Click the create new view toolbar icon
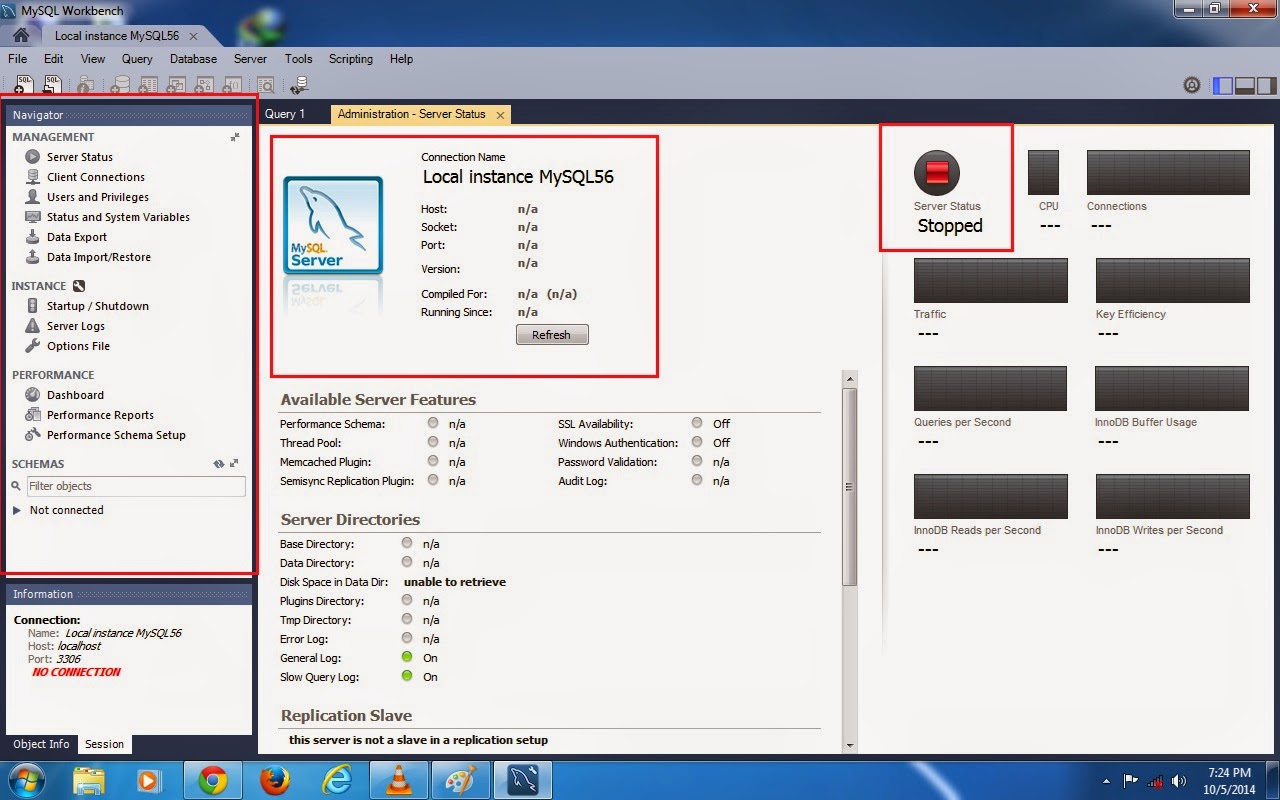1280x800 pixels. point(177,86)
